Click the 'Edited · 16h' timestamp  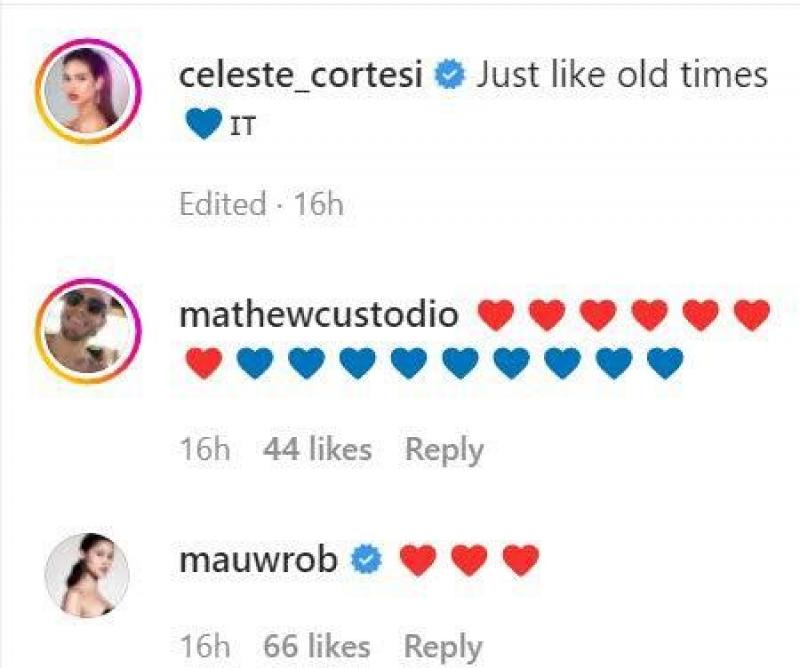(262, 204)
